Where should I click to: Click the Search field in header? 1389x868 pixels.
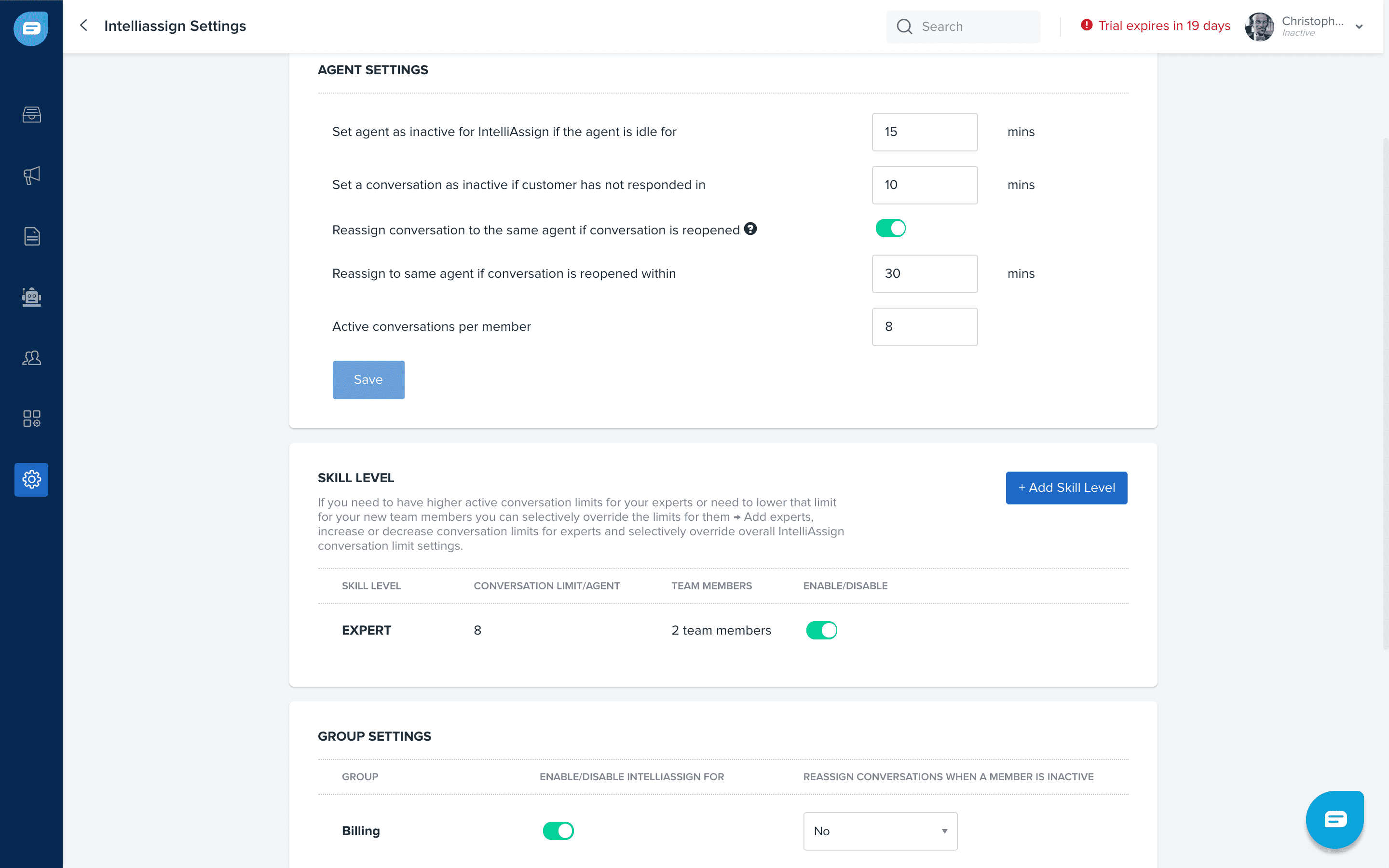pyautogui.click(x=970, y=27)
